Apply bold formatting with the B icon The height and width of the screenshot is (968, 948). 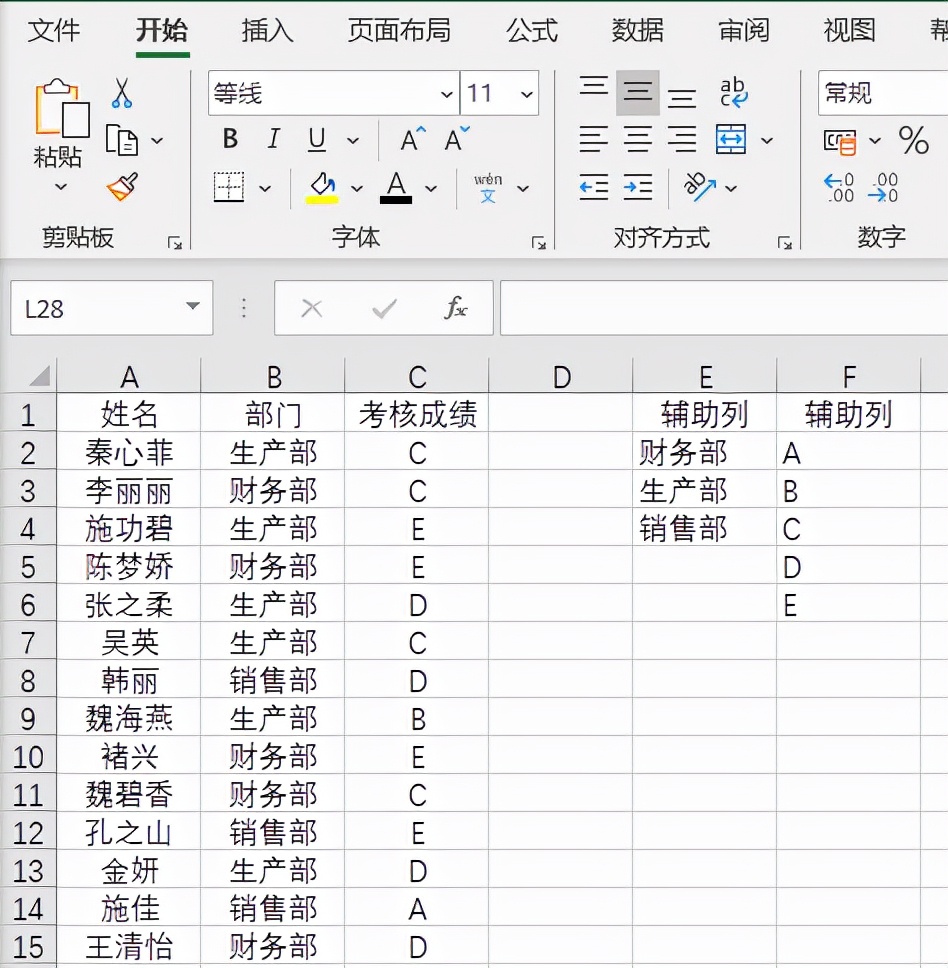(228, 139)
